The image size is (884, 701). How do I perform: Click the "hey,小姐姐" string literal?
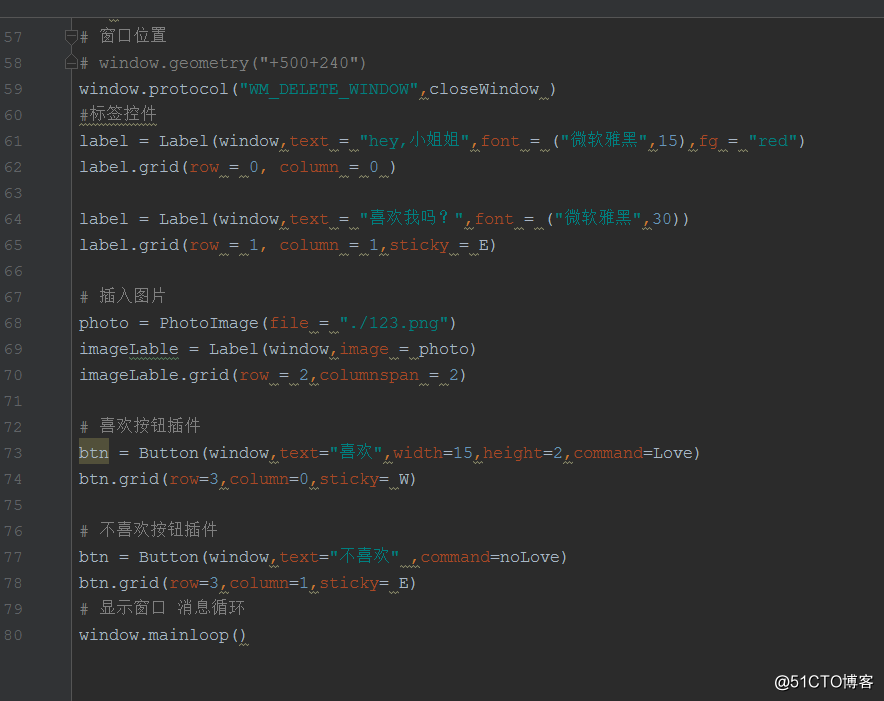[x=414, y=140]
